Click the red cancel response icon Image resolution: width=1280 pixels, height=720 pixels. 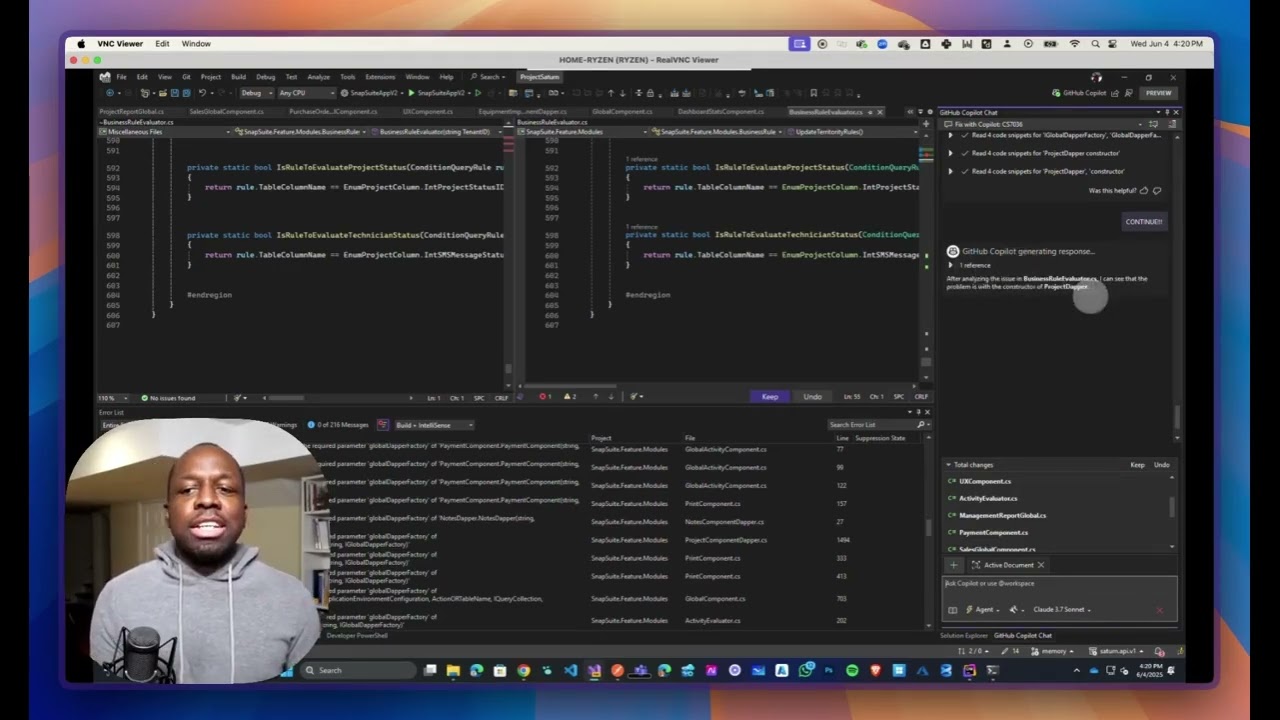coord(1160,609)
